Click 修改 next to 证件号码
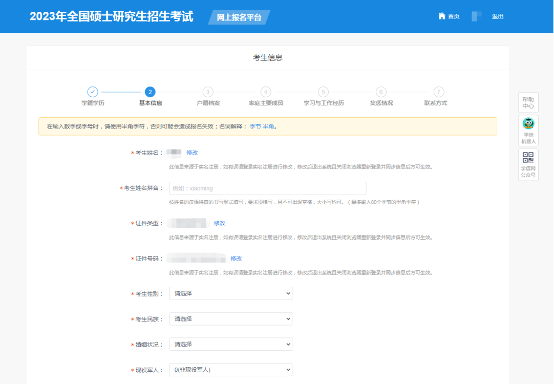Image resolution: width=554 pixels, height=384 pixels. coord(236,259)
